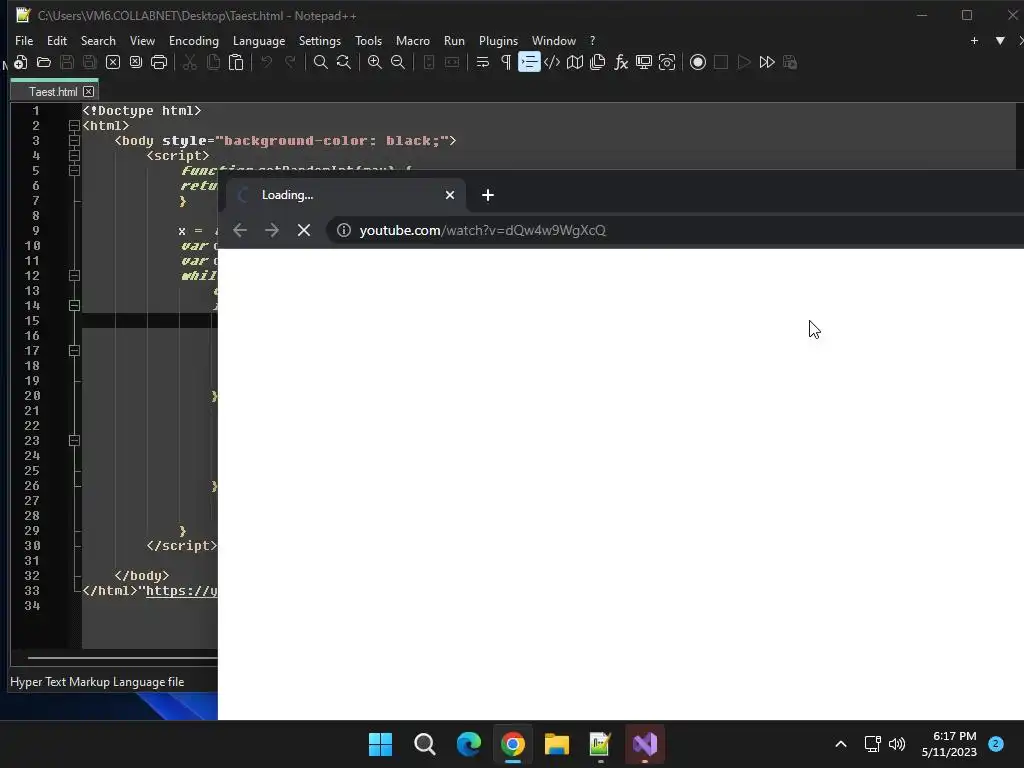This screenshot has height=768, width=1024.
Task: Click the browser Back arrow
Action: [x=240, y=230]
